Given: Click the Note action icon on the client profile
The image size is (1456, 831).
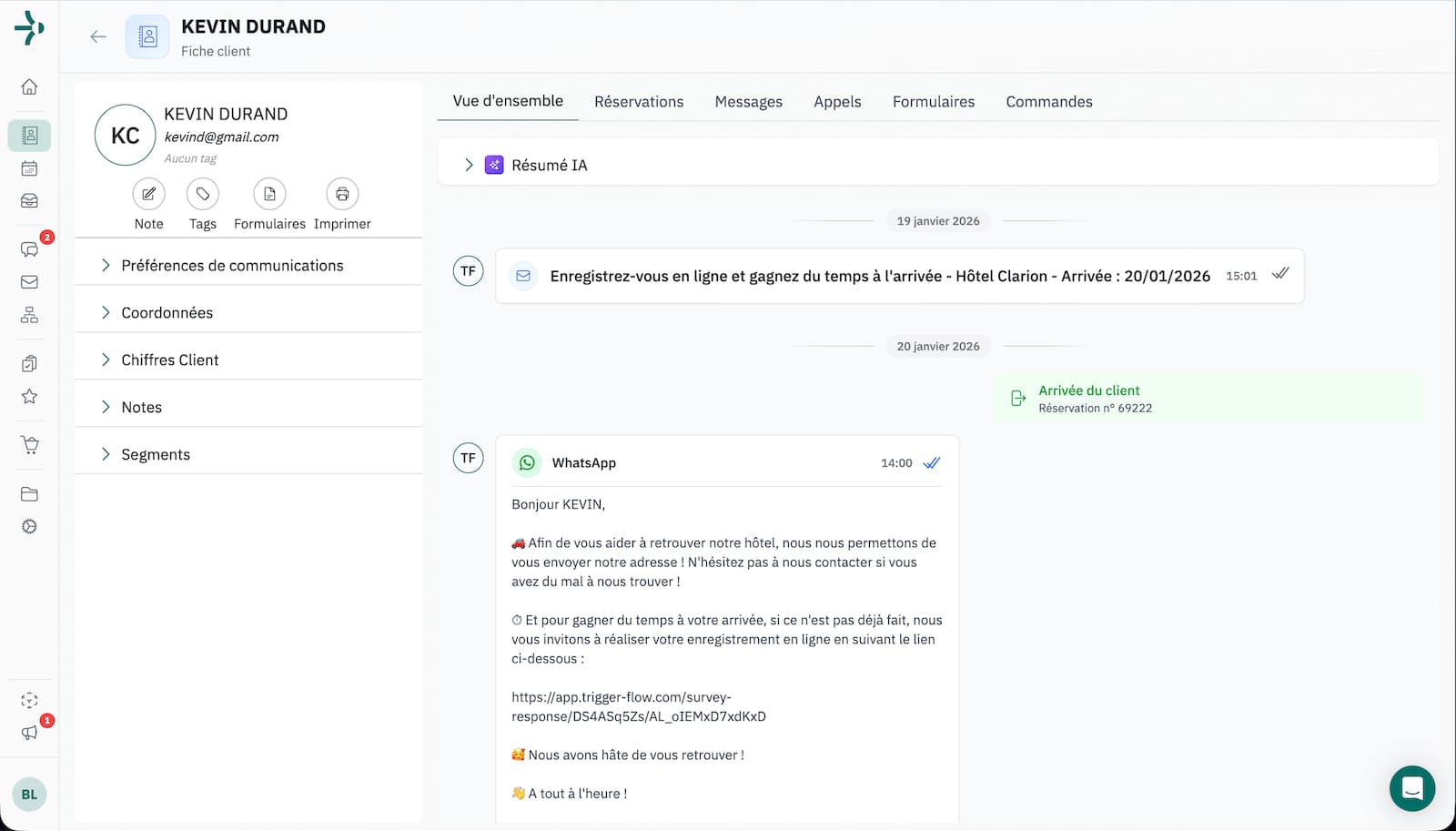Looking at the screenshot, I should tap(148, 193).
